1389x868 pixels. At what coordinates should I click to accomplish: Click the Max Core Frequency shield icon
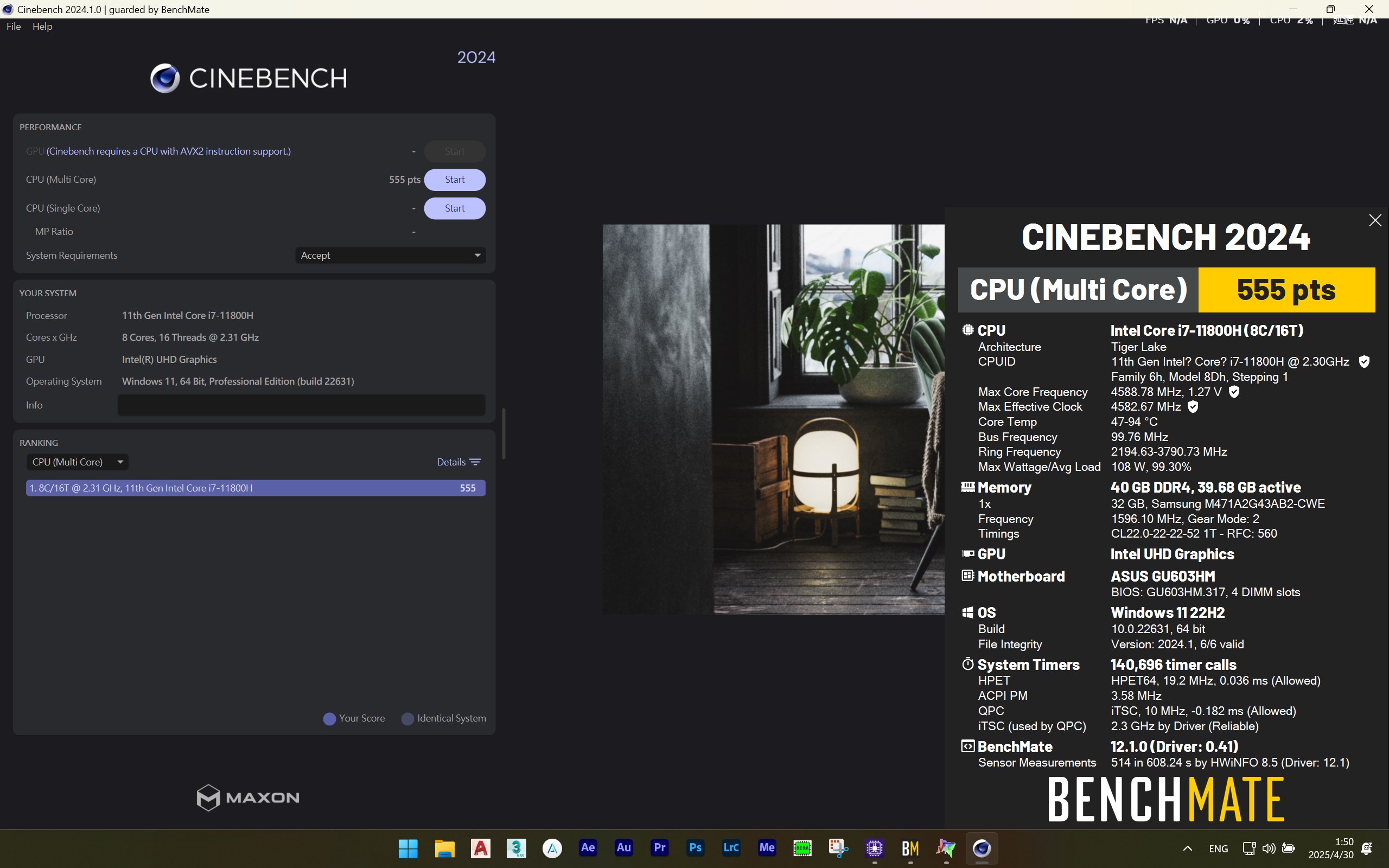point(1234,392)
